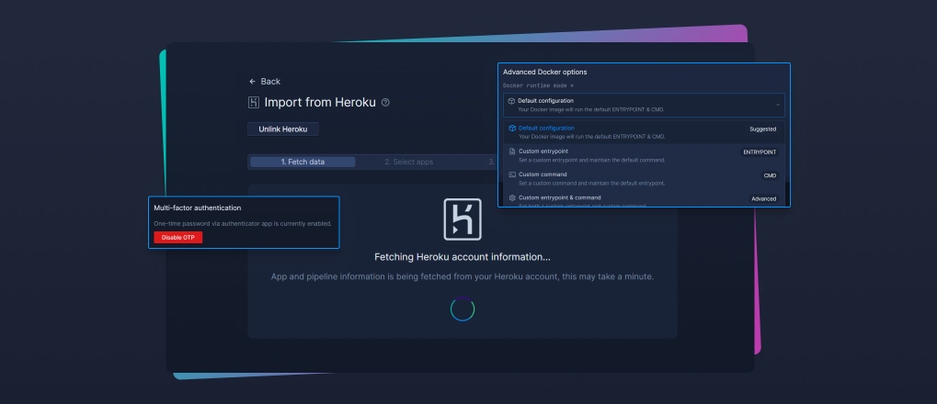Click the Disable OTP button

click(178, 237)
